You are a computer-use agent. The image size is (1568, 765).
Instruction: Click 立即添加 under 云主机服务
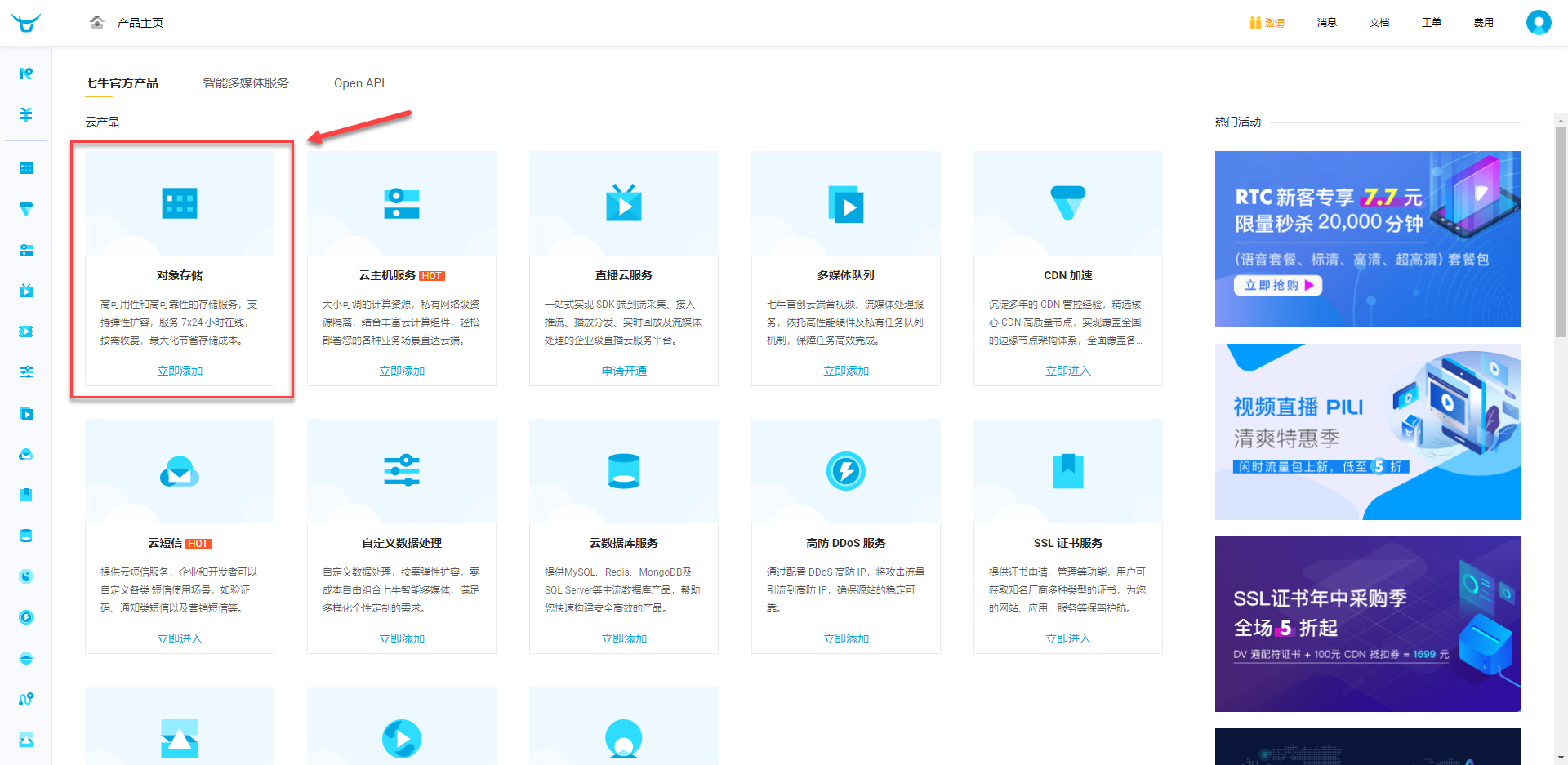(x=402, y=371)
